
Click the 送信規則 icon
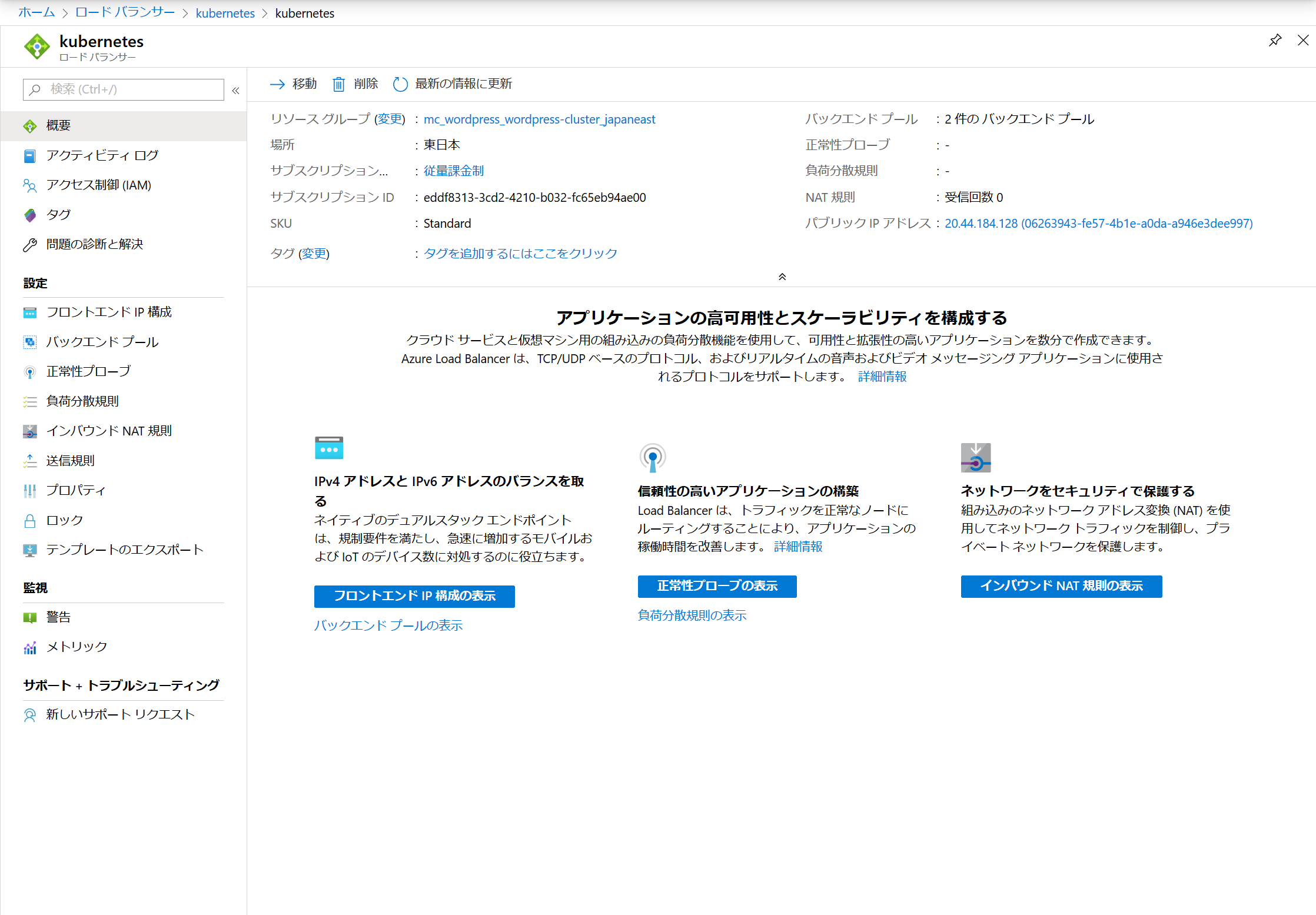pos(30,461)
